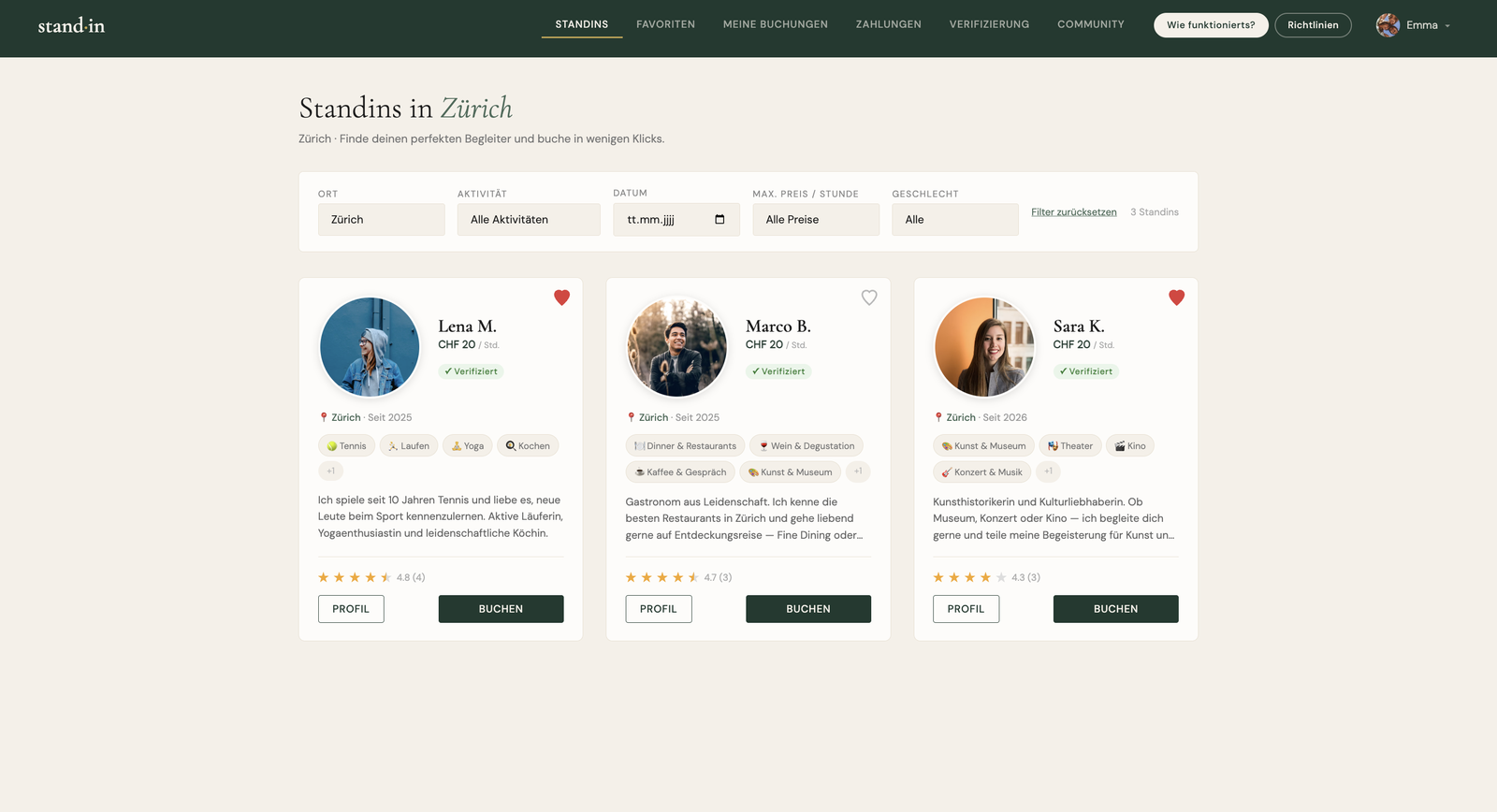Click the Datum input field

click(676, 220)
